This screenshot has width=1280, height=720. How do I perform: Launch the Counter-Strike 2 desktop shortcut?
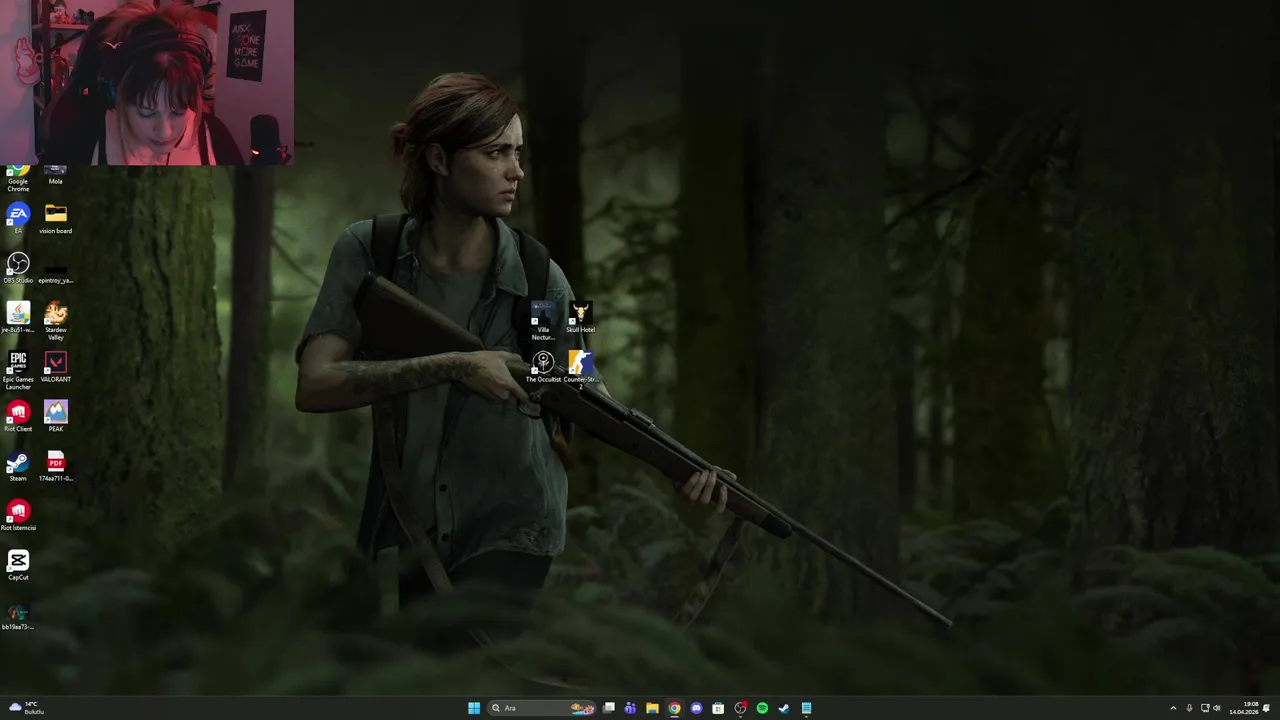click(580, 370)
